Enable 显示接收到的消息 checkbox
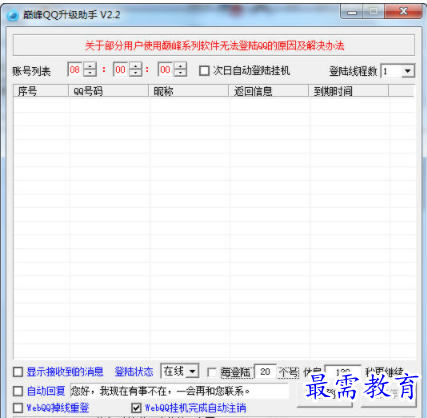Viewport: 427px width, 418px height. click(x=18, y=372)
